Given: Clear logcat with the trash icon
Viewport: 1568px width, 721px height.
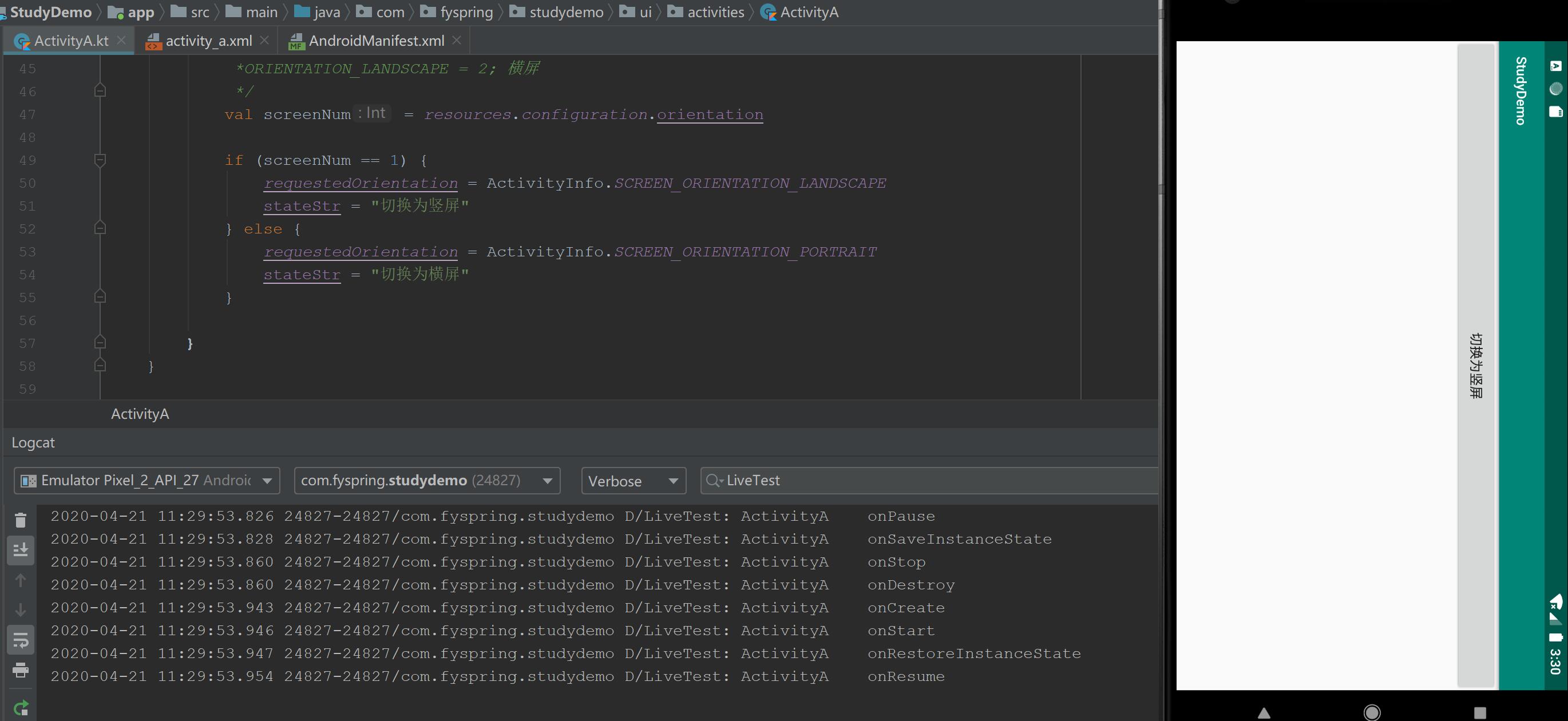Looking at the screenshot, I should (x=21, y=520).
